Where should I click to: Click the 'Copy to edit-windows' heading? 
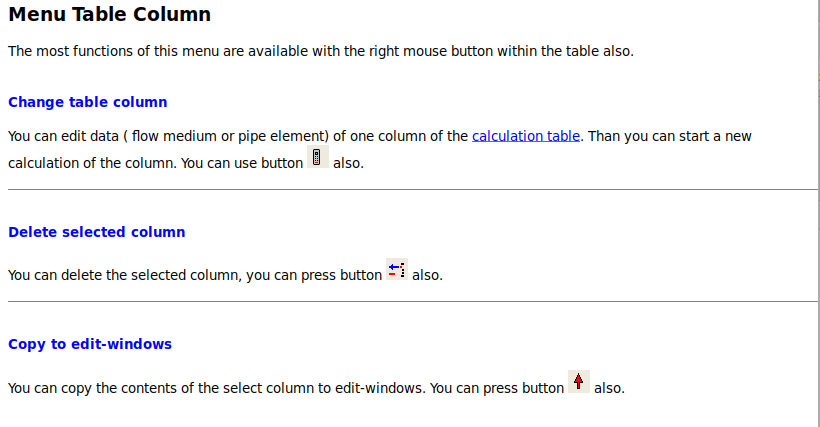tap(90, 344)
